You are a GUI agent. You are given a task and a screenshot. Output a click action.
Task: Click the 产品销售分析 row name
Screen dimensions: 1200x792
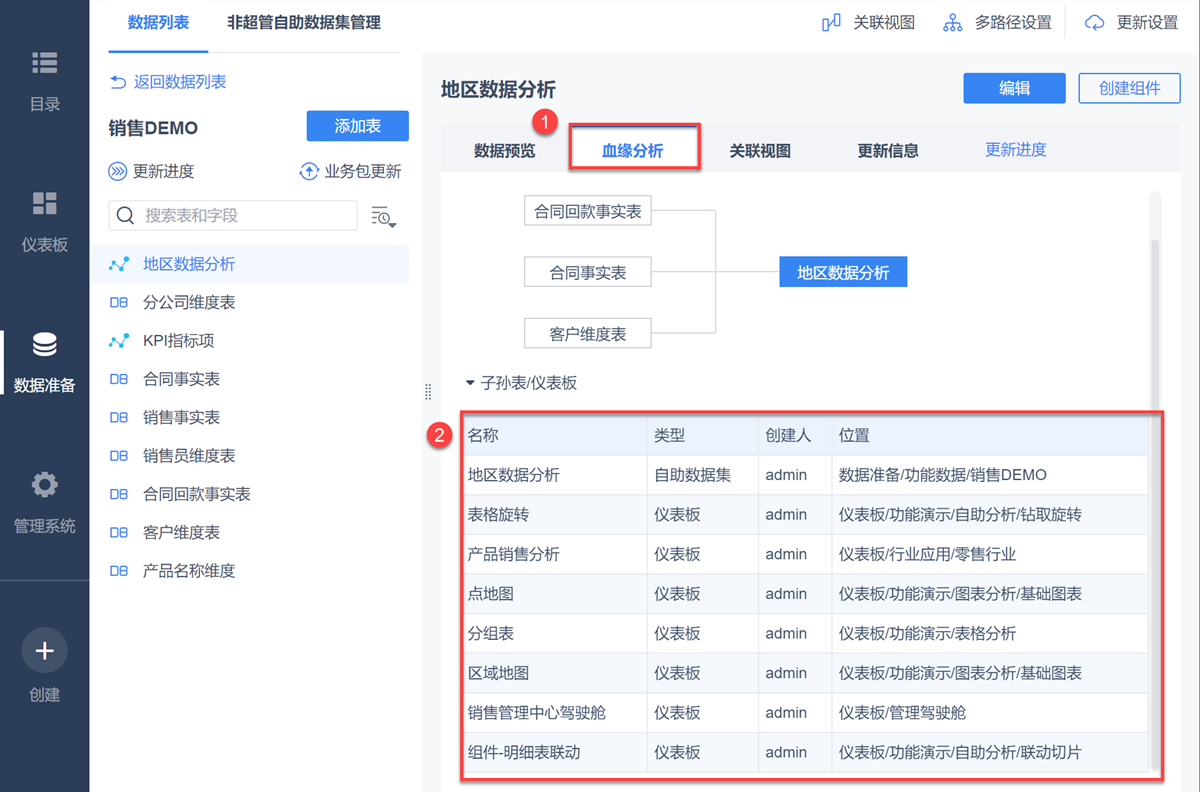pyautogui.click(x=514, y=554)
